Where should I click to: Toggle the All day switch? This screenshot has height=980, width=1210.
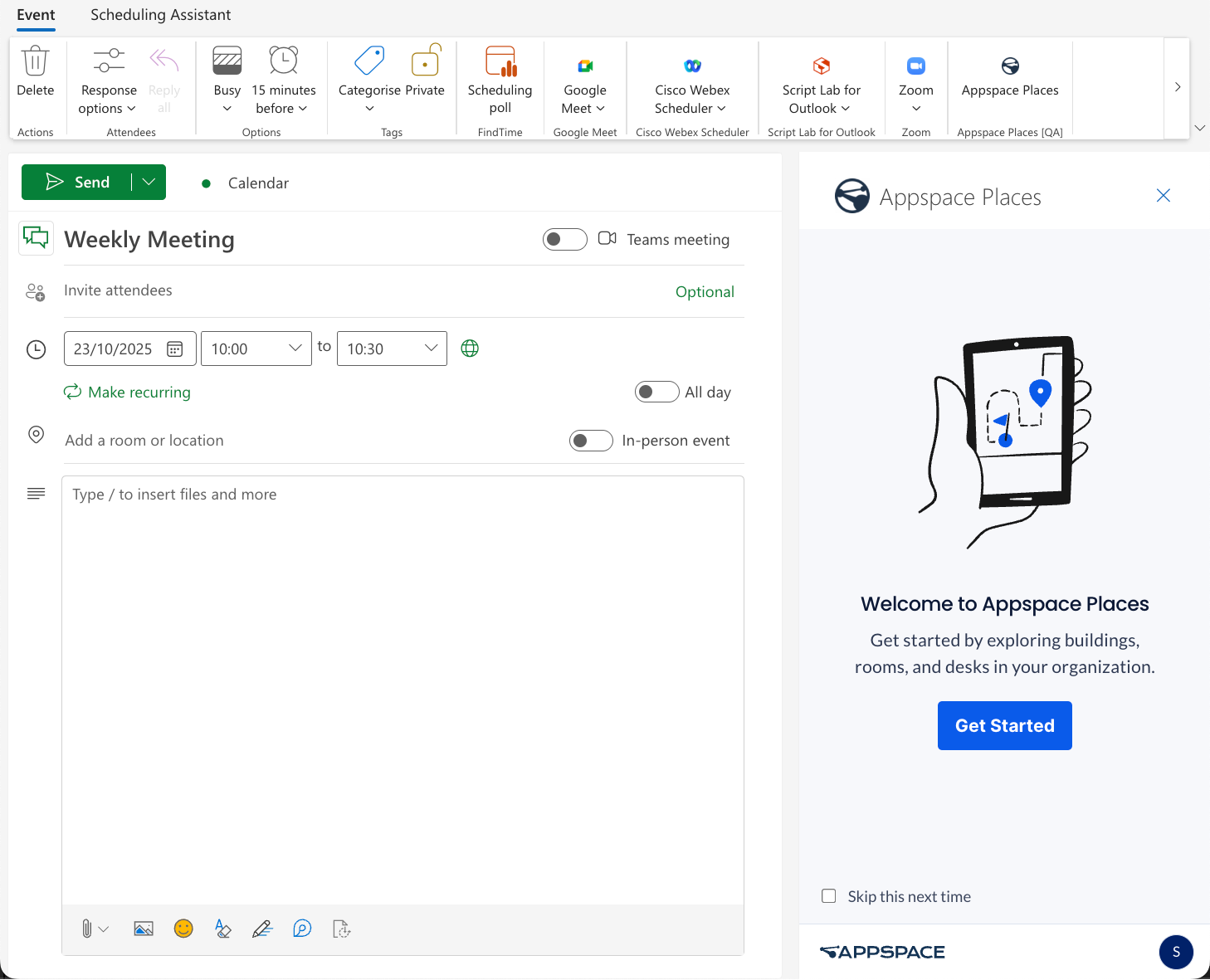tap(657, 392)
